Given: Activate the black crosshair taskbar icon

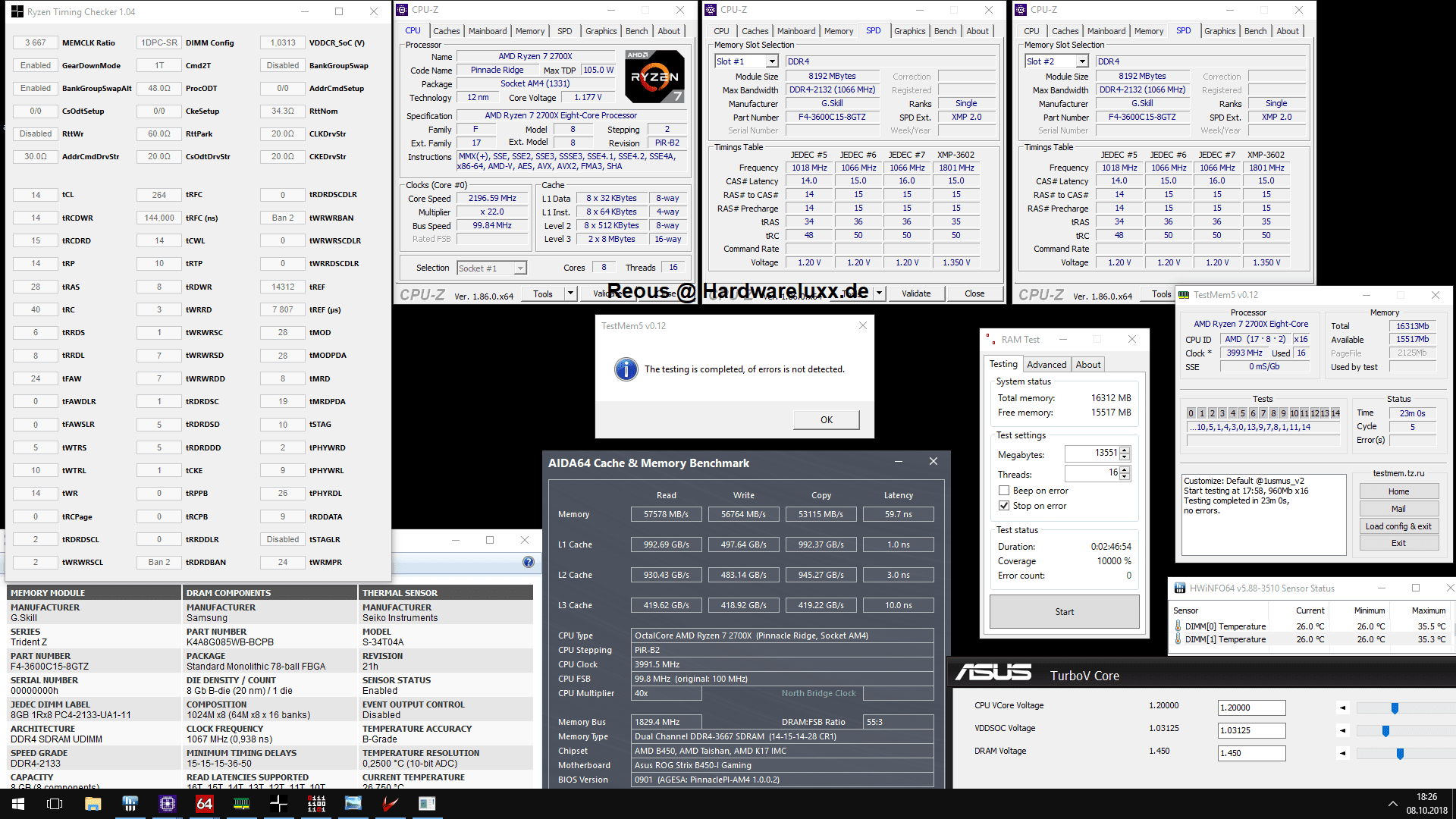Looking at the screenshot, I should coord(278,804).
